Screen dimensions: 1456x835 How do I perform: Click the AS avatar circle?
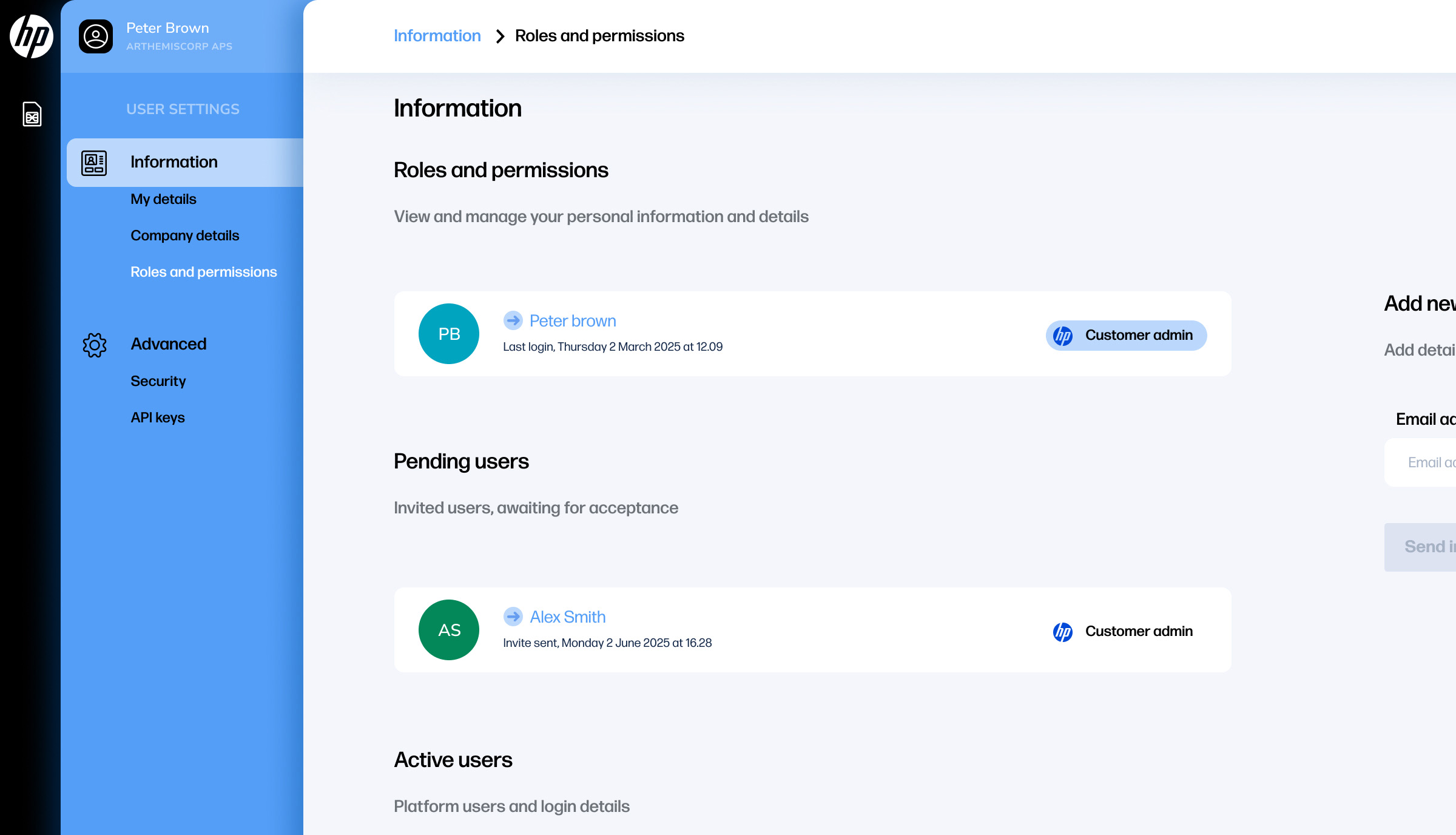coord(449,630)
